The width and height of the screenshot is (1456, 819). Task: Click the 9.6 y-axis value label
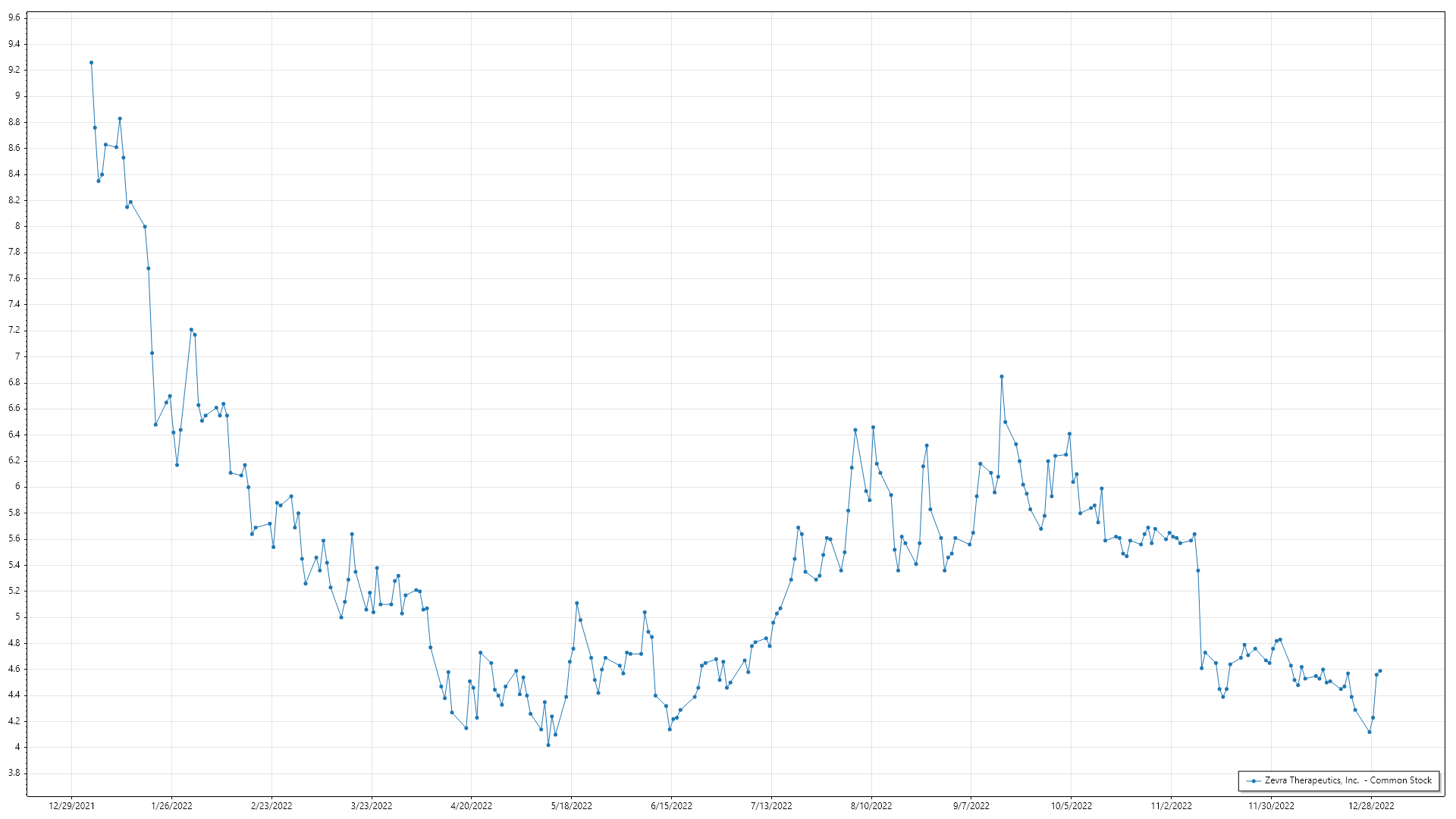point(14,17)
